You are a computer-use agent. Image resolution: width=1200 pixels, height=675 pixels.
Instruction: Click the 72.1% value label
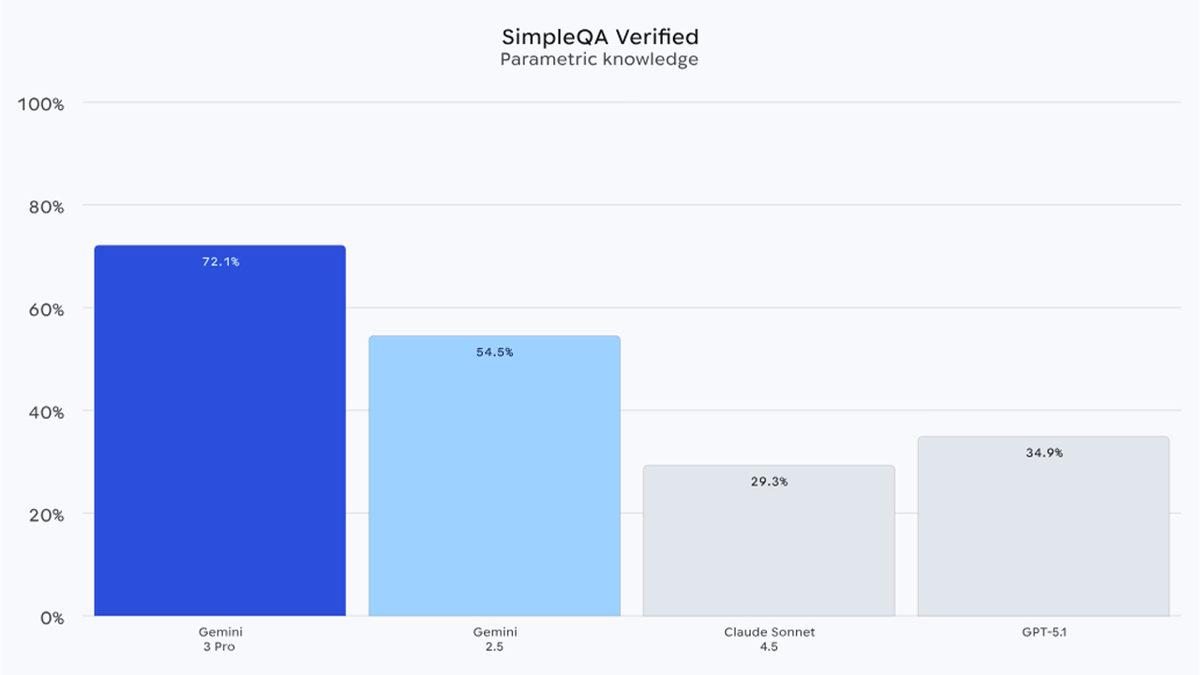tap(220, 262)
